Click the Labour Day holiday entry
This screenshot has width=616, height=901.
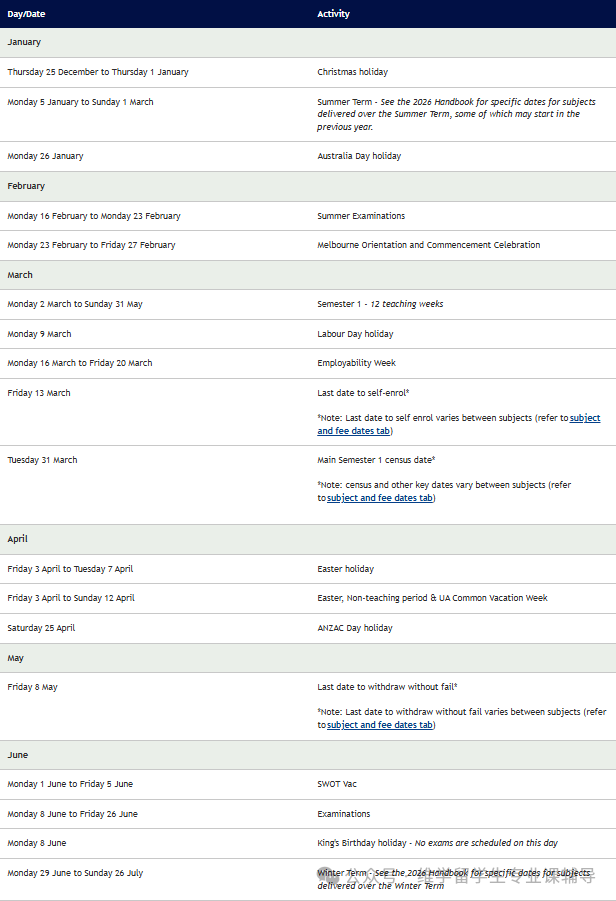(355, 334)
